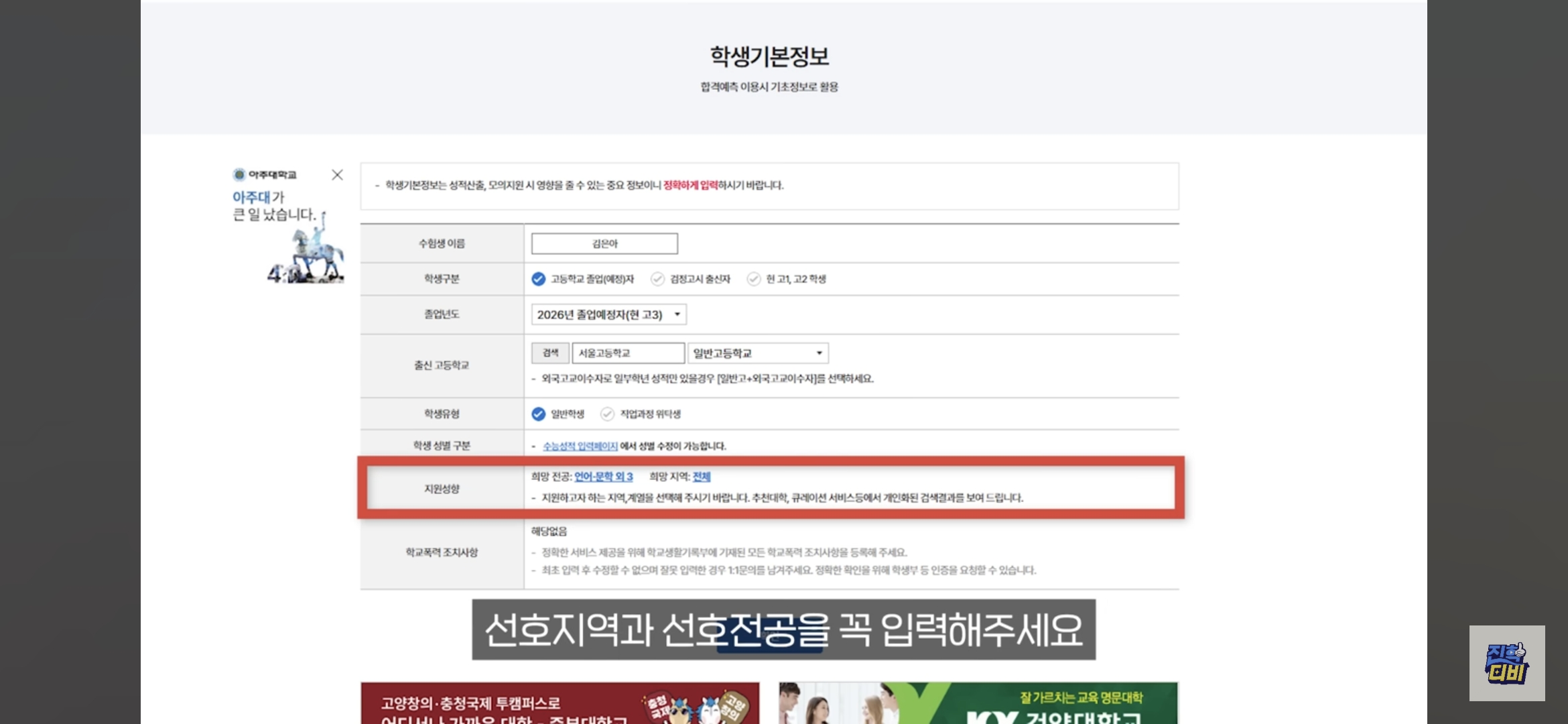Click the 전체 desired region link
Viewport: 1568px width, 724px height.
[x=702, y=477]
